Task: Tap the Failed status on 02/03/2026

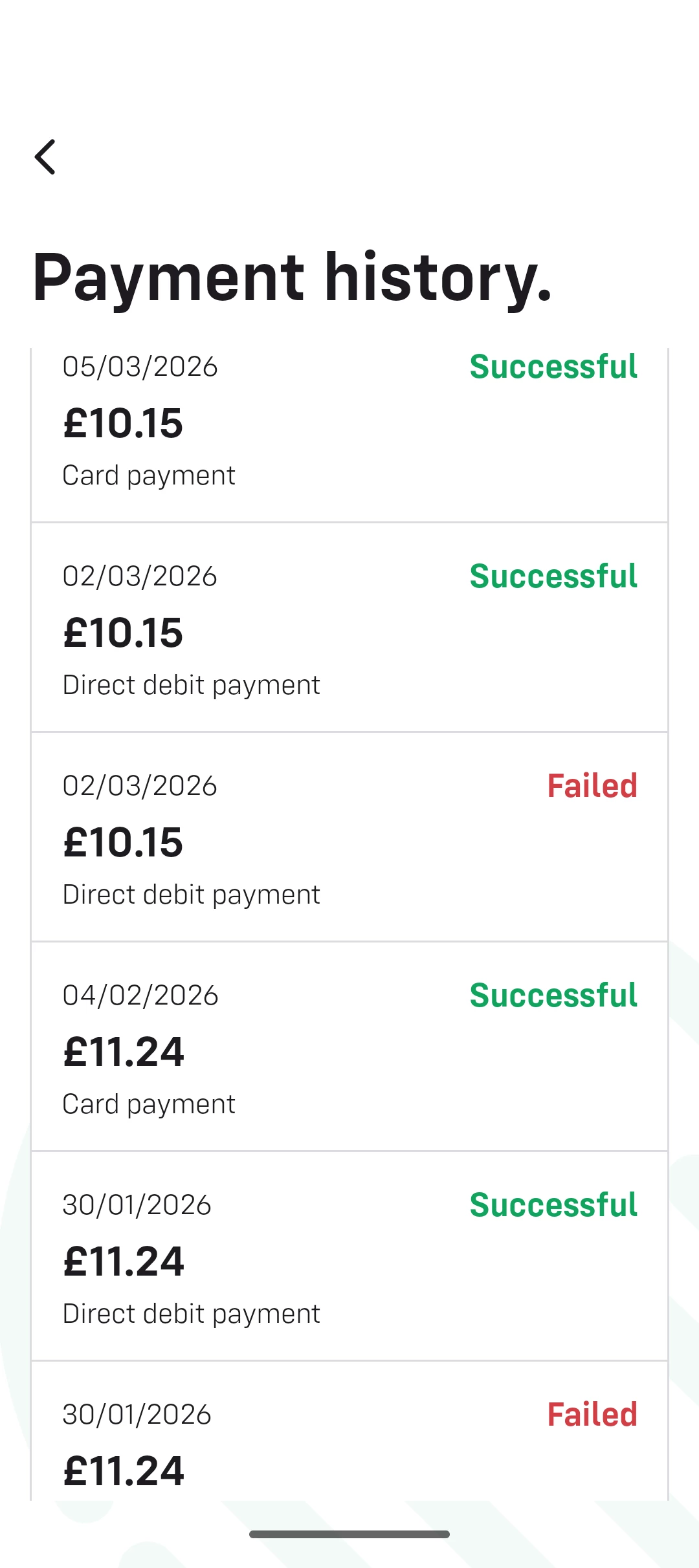Action: [592, 786]
